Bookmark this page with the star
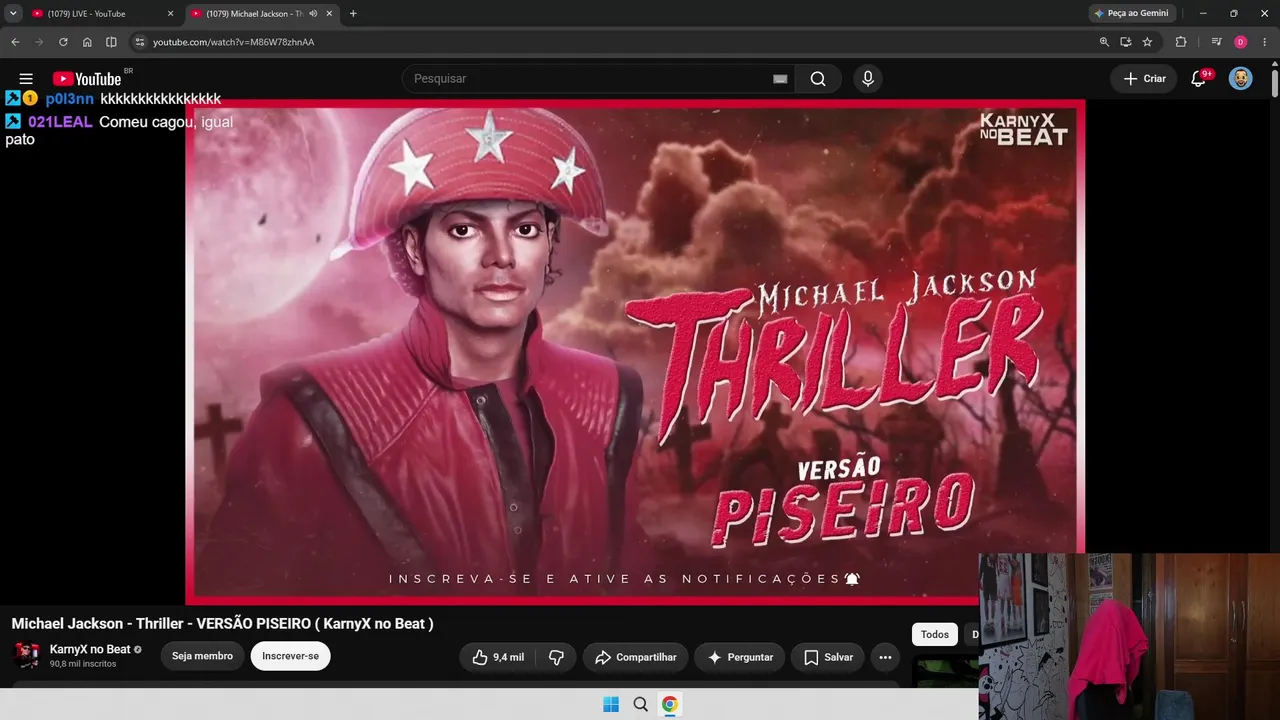The width and height of the screenshot is (1280, 720). tap(1147, 42)
